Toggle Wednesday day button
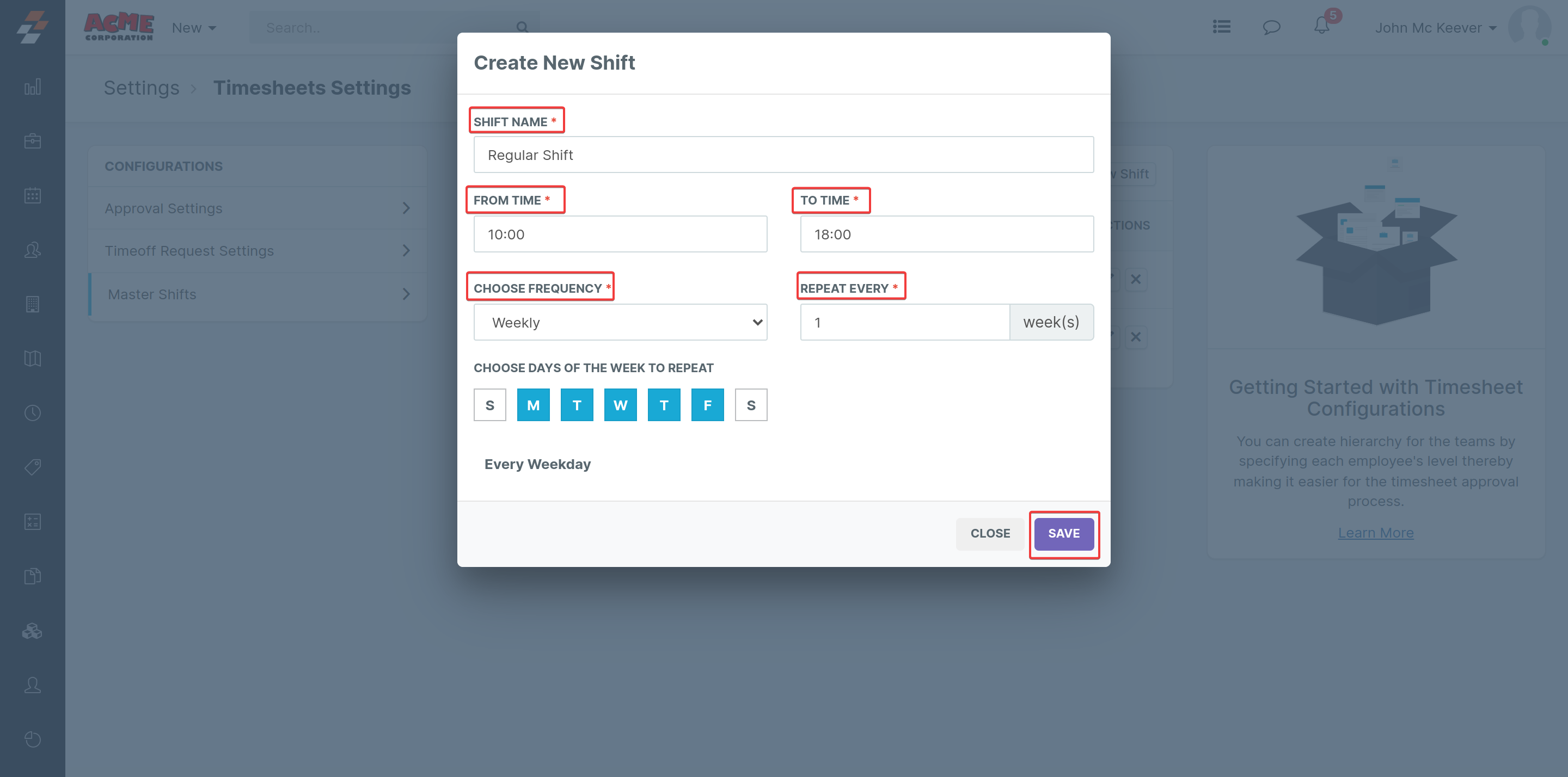This screenshot has height=777, width=1568. tap(620, 405)
